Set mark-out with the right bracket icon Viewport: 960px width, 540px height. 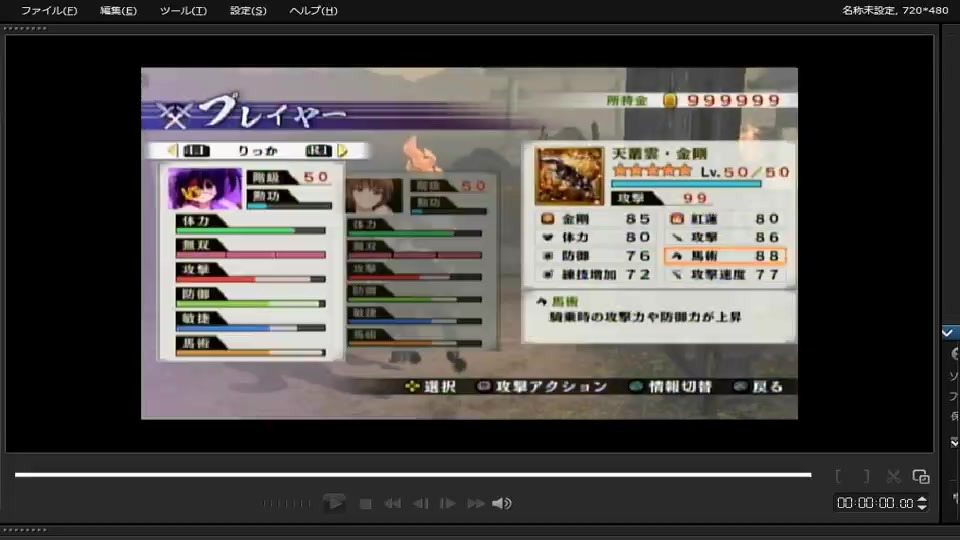point(866,476)
